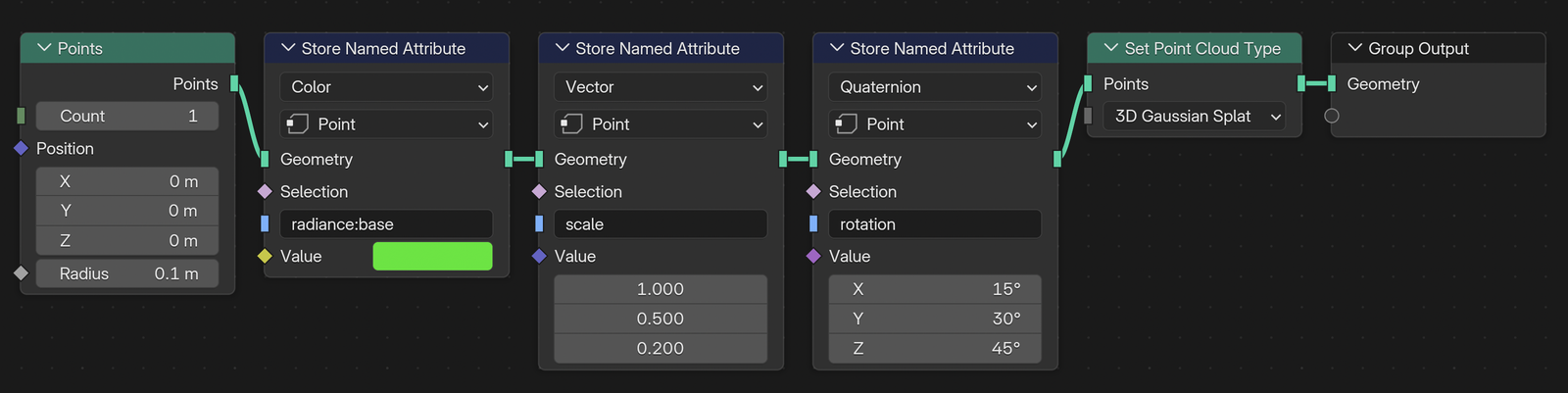Open the Point domain dropdown under Quaternion

coord(935,124)
